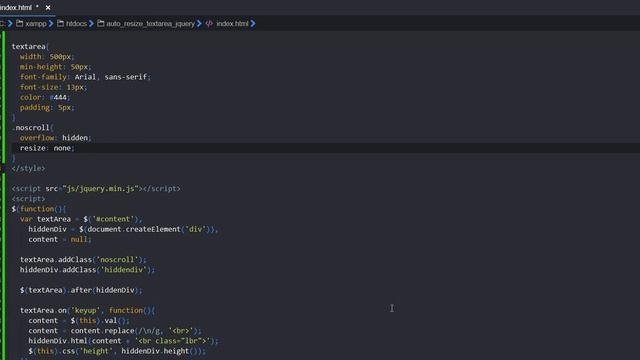
Task: Click the index.html breadcrumb item
Action: pyautogui.click(x=232, y=24)
